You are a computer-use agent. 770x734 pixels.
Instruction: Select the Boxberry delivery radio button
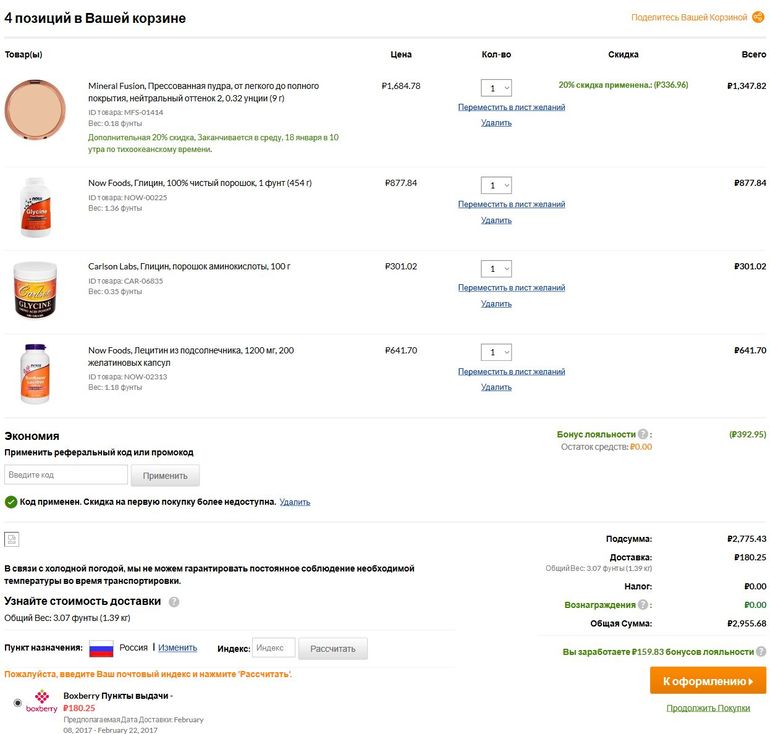(17, 703)
